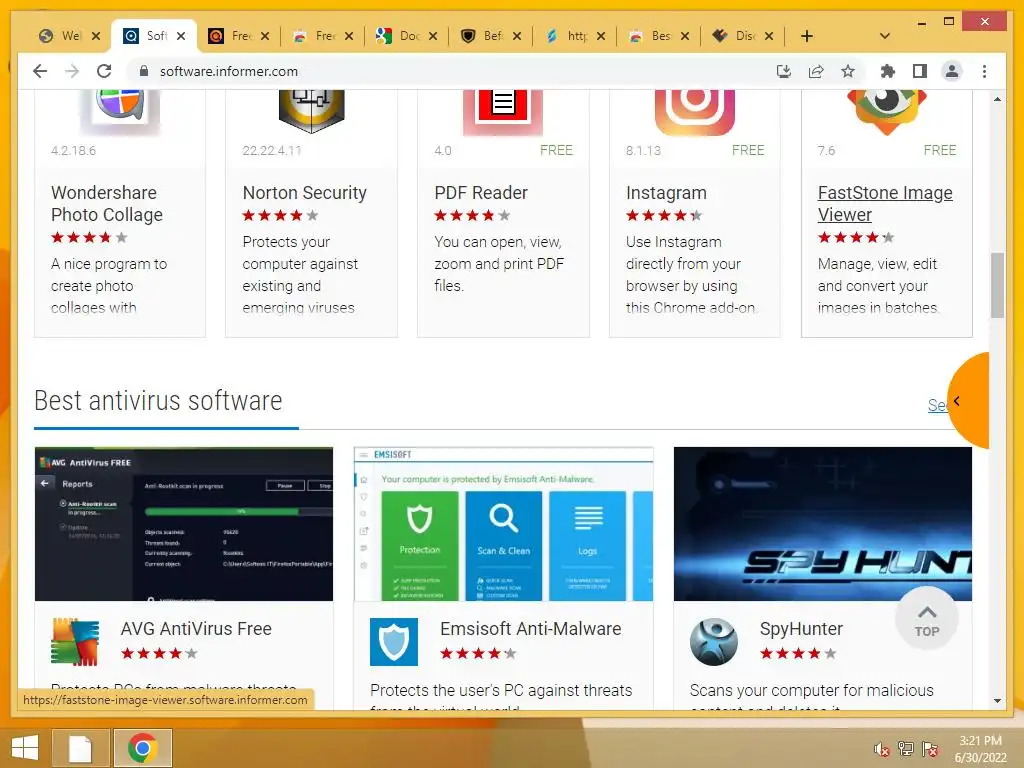Image resolution: width=1024 pixels, height=768 pixels.
Task: Click the network tray icon
Action: tap(906, 749)
